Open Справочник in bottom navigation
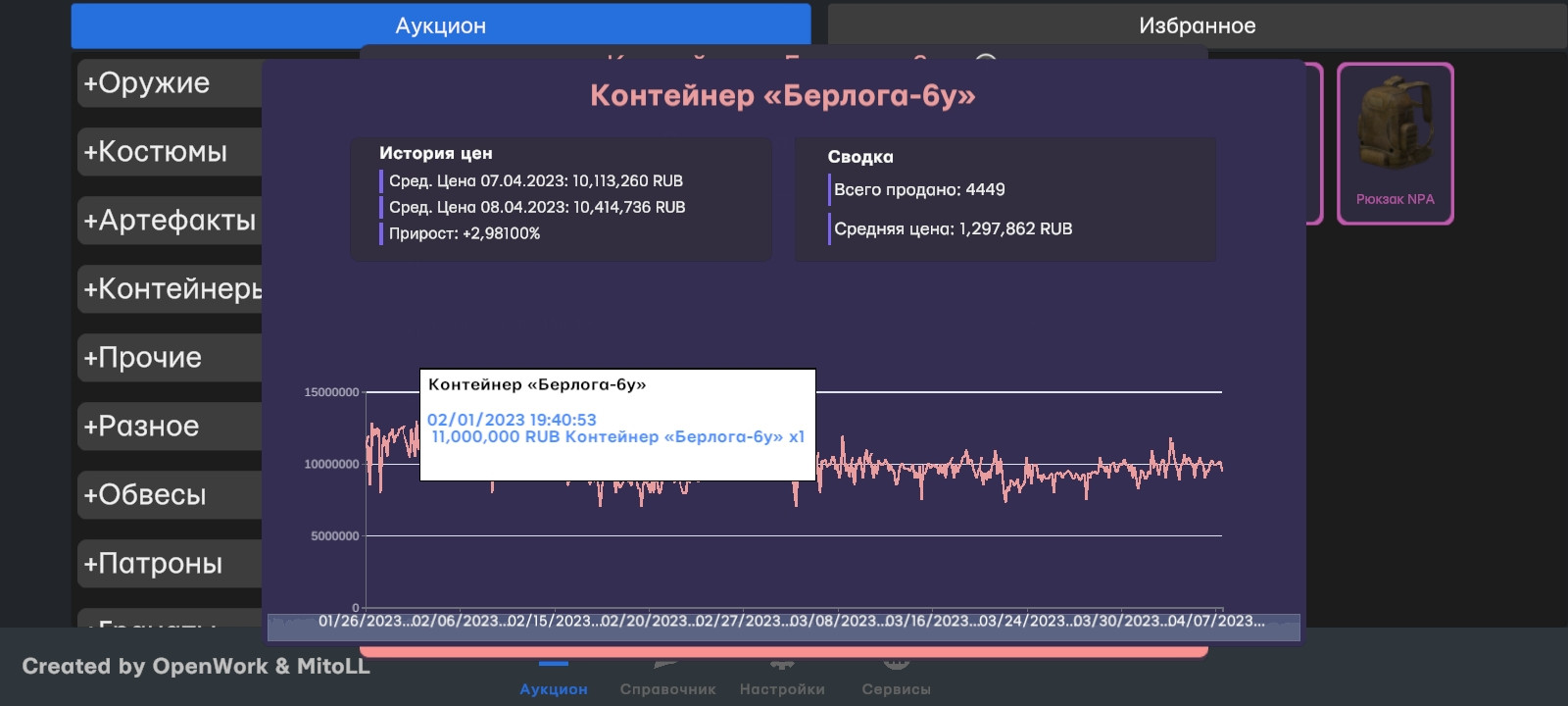 pos(667,680)
